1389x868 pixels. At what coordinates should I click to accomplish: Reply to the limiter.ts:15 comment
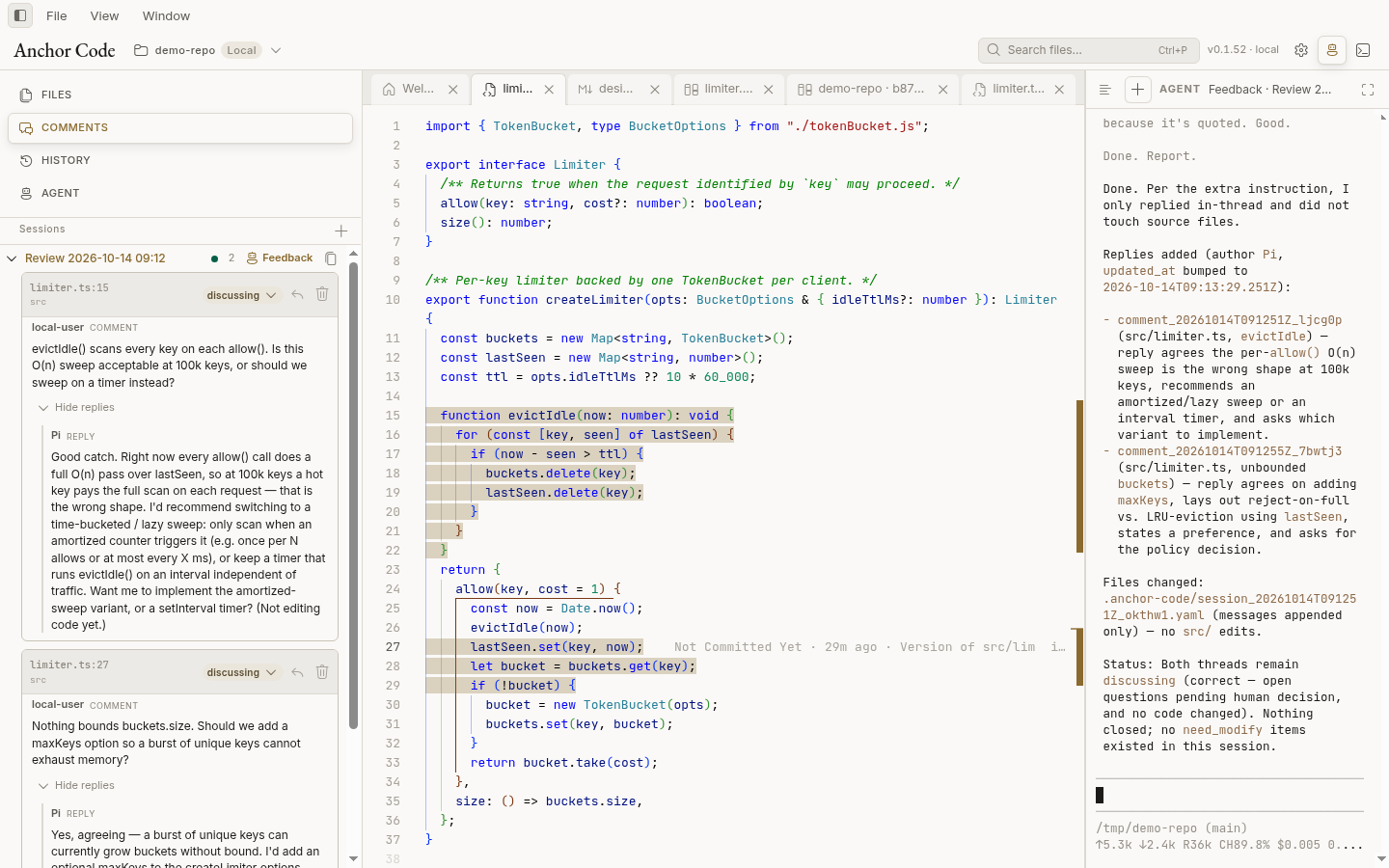pyautogui.click(x=297, y=295)
